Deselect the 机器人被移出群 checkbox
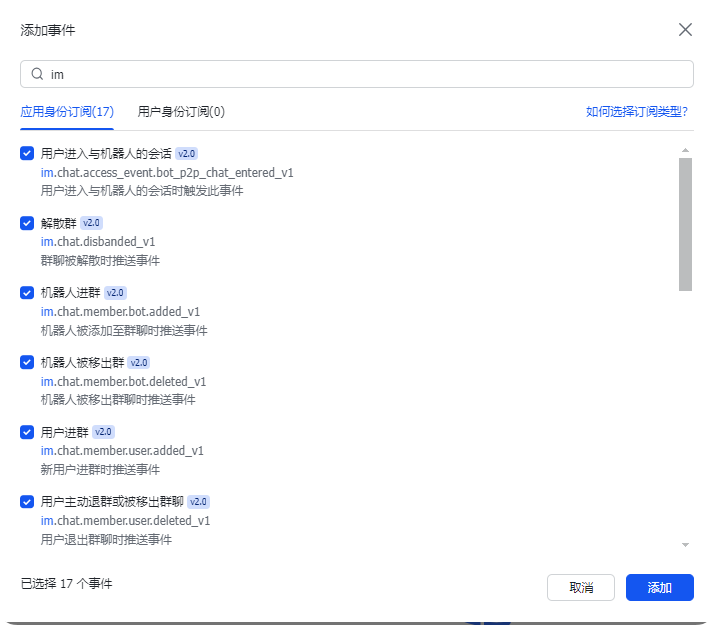Screen dimensions: 713x625 click(x=27, y=362)
